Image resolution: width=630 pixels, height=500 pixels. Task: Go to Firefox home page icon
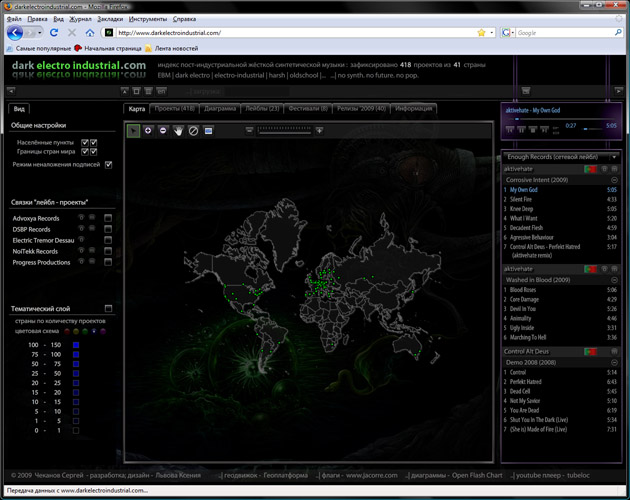point(90,33)
